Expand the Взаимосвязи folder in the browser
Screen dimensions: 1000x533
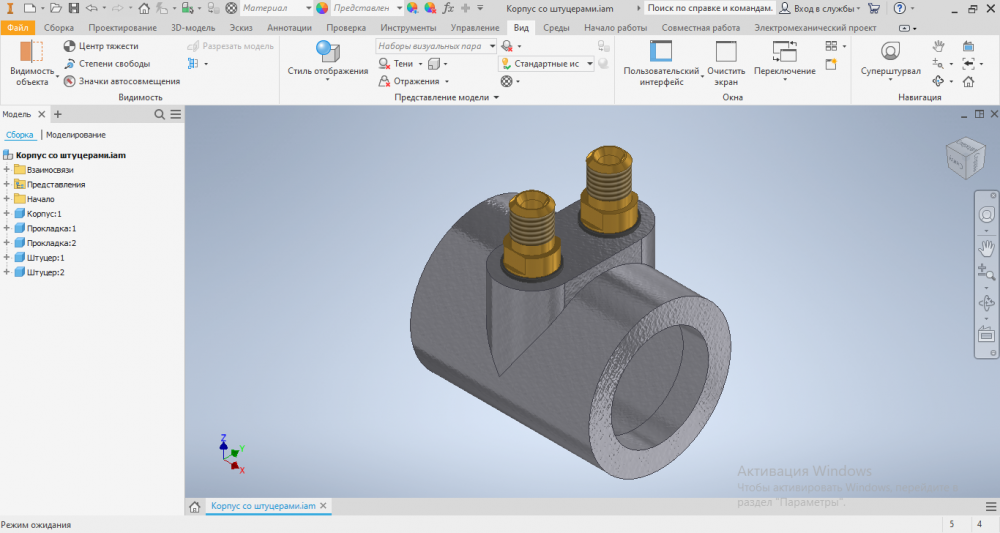tap(6, 170)
